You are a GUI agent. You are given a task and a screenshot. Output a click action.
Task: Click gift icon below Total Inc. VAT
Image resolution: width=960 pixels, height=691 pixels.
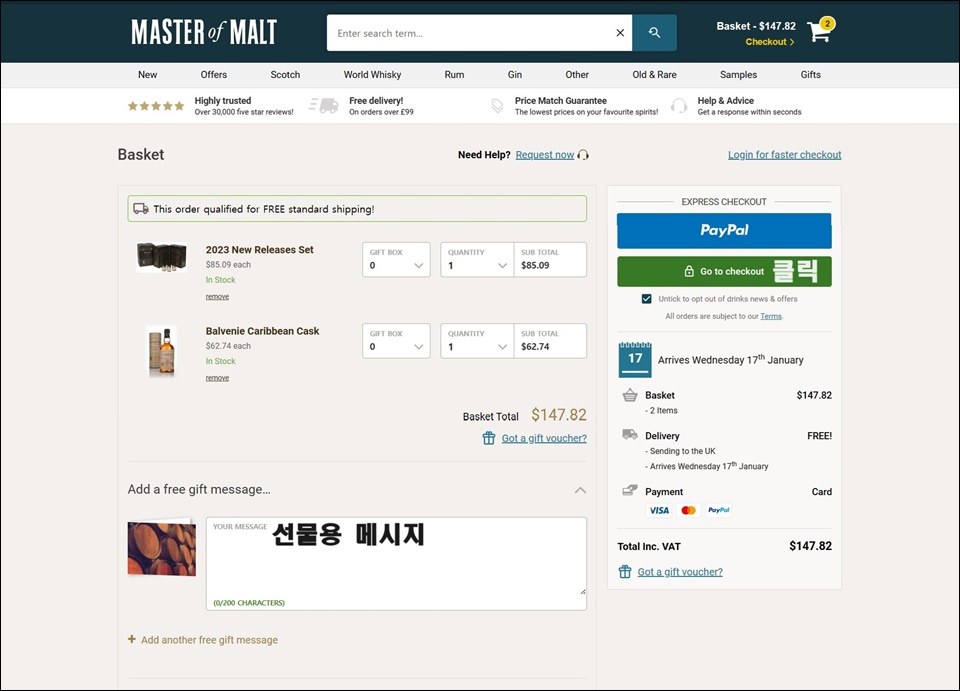point(624,572)
